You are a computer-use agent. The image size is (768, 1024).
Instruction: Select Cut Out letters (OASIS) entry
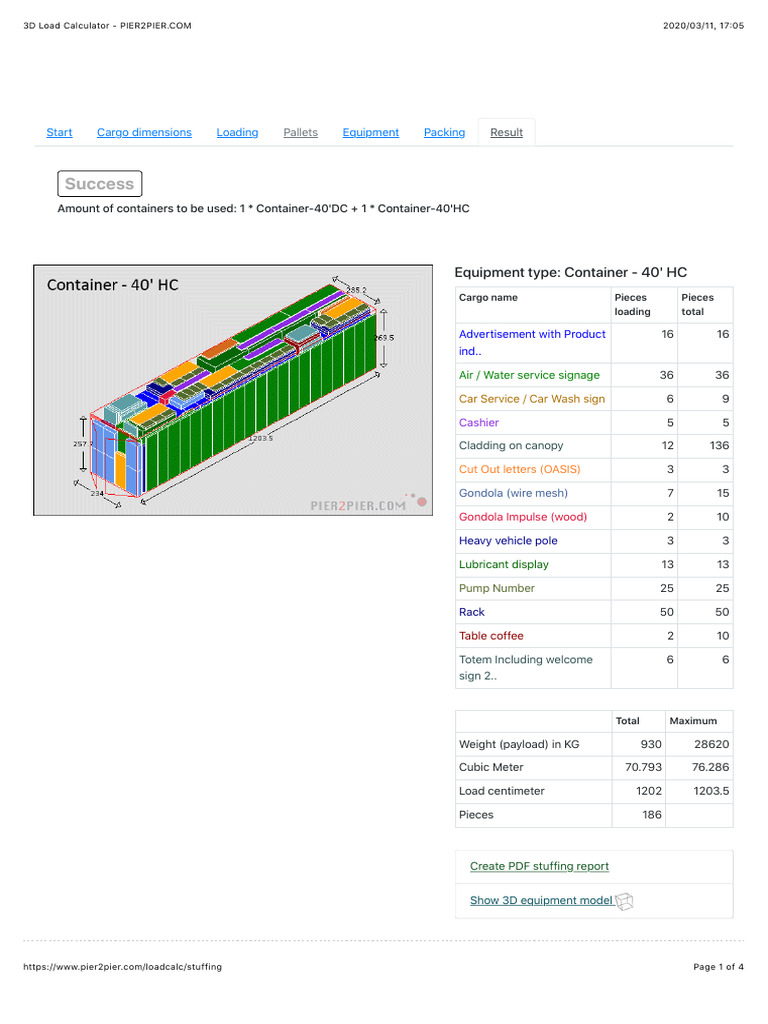coord(519,470)
